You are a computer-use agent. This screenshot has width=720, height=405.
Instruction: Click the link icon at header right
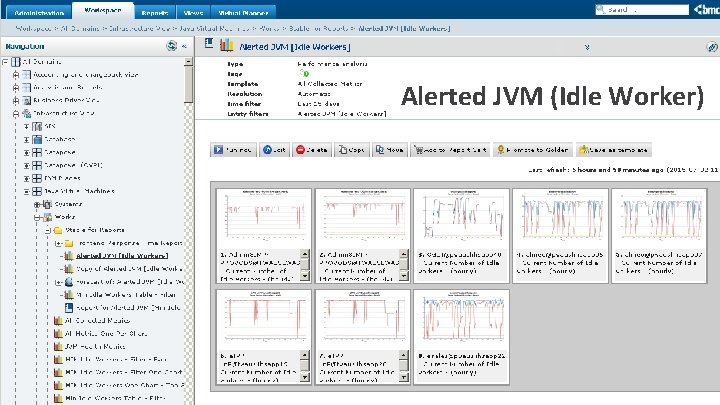[x=712, y=47]
